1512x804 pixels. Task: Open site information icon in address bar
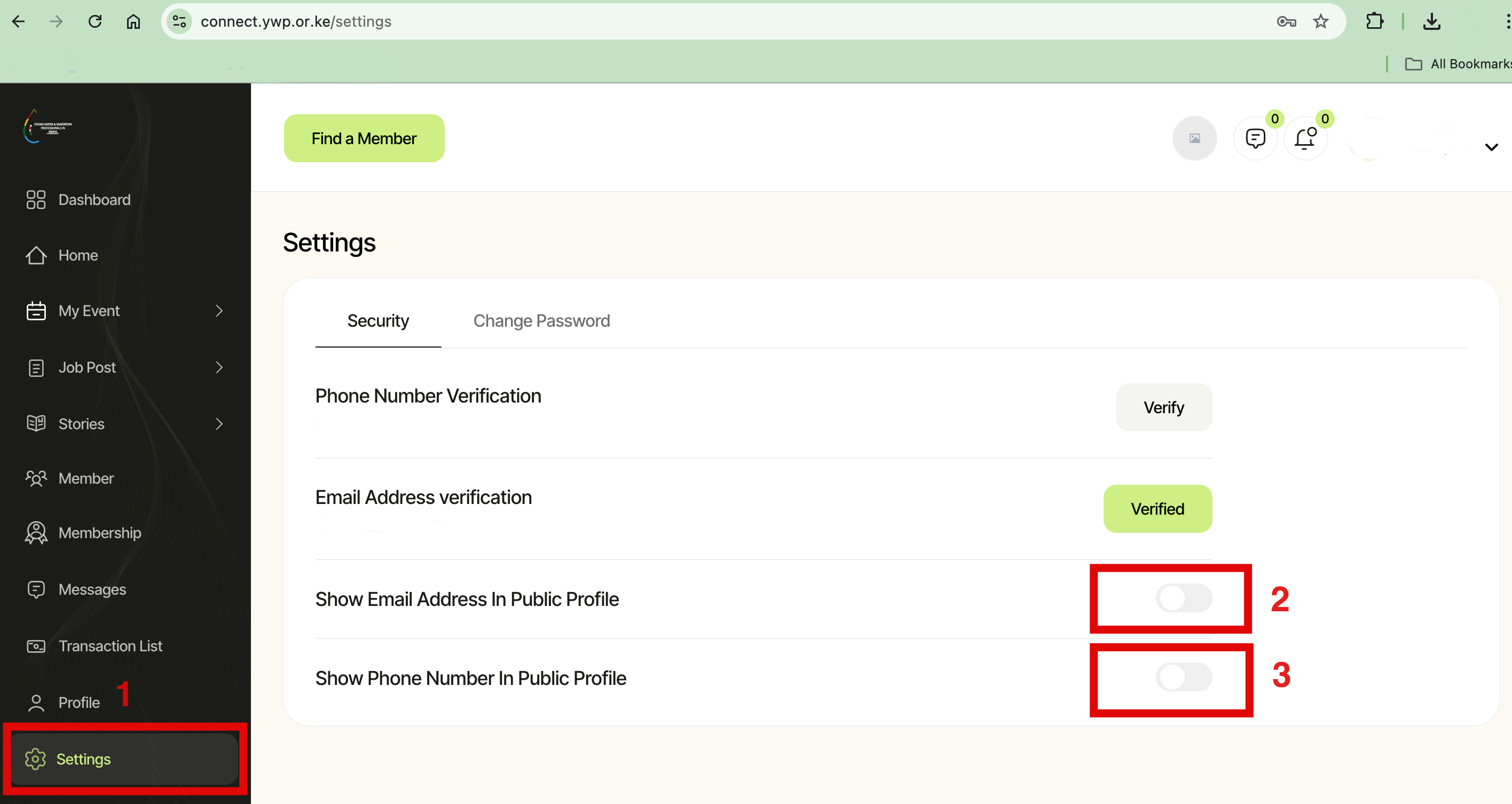point(179,22)
